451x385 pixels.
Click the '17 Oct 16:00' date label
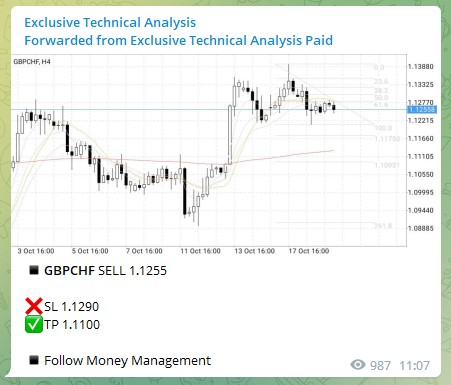point(309,251)
